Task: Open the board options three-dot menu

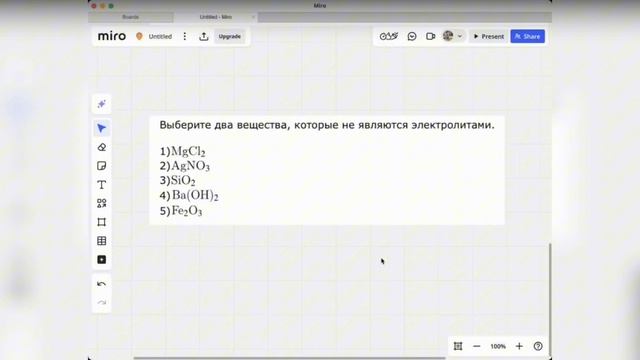Action: point(185,36)
